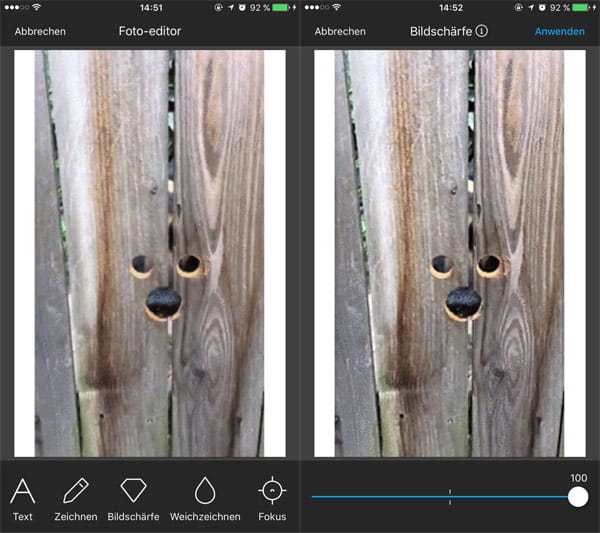Open the Bildschärfe diamond tool
Screen dimensions: 600x533
tap(133, 491)
